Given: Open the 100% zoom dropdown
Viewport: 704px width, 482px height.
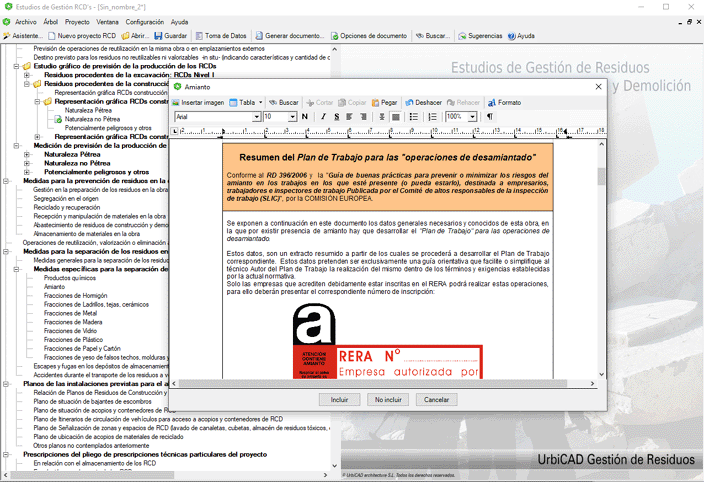Looking at the screenshot, I should 472,117.
